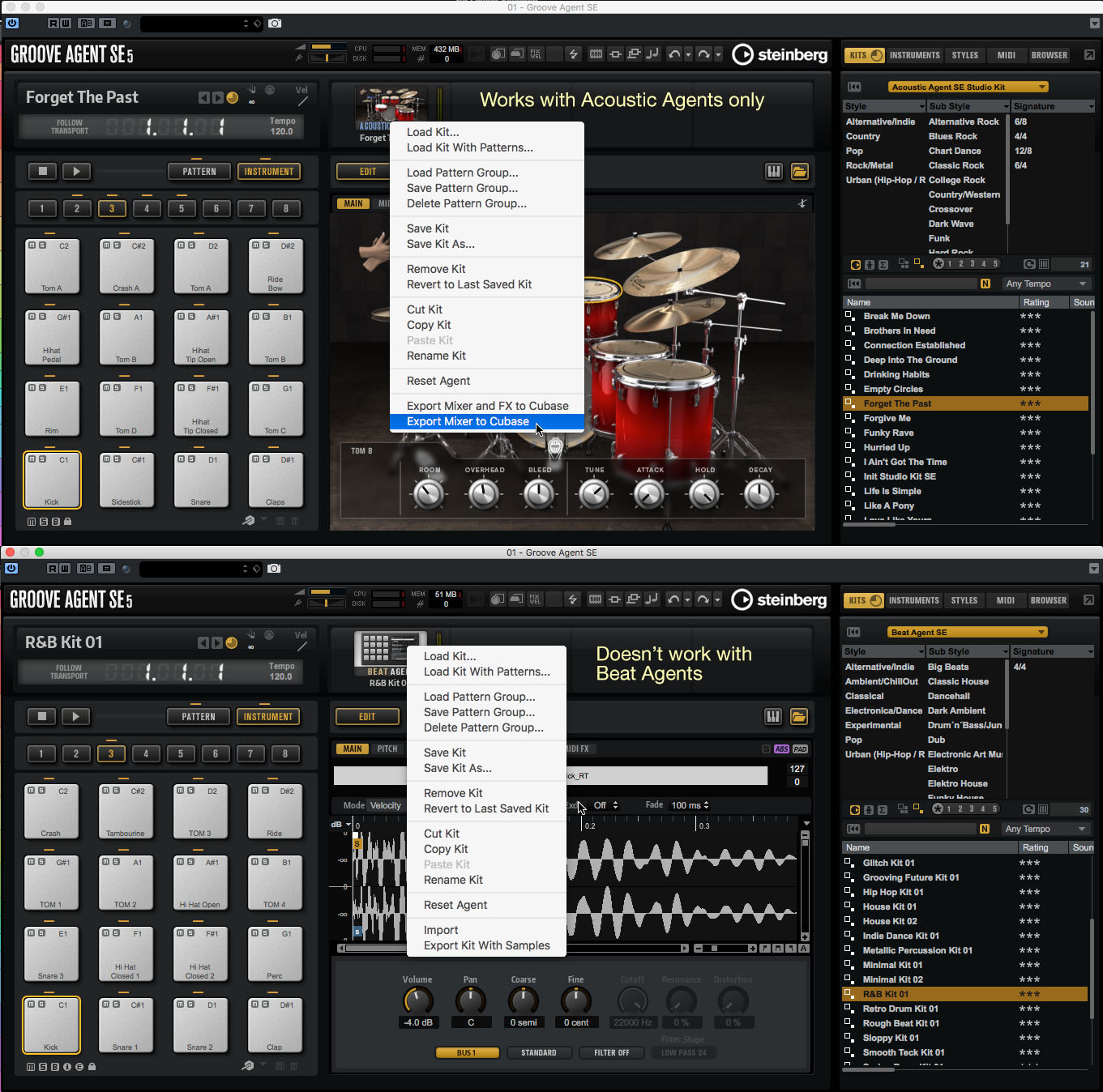Click the lightning bolt icon in Forget The Past window
Screen dimensions: 1103x1092
(x=574, y=54)
